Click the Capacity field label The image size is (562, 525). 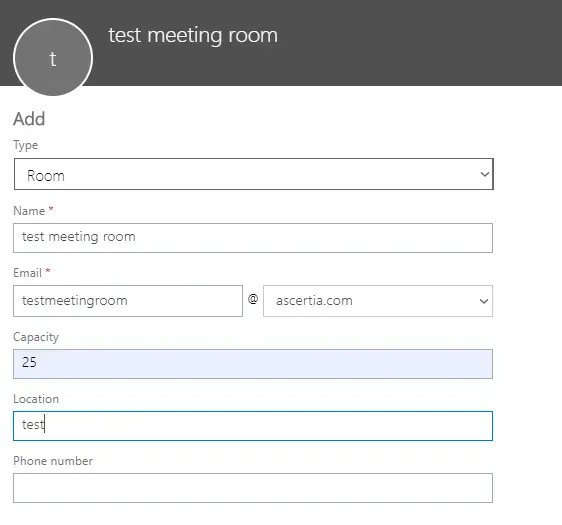point(36,337)
